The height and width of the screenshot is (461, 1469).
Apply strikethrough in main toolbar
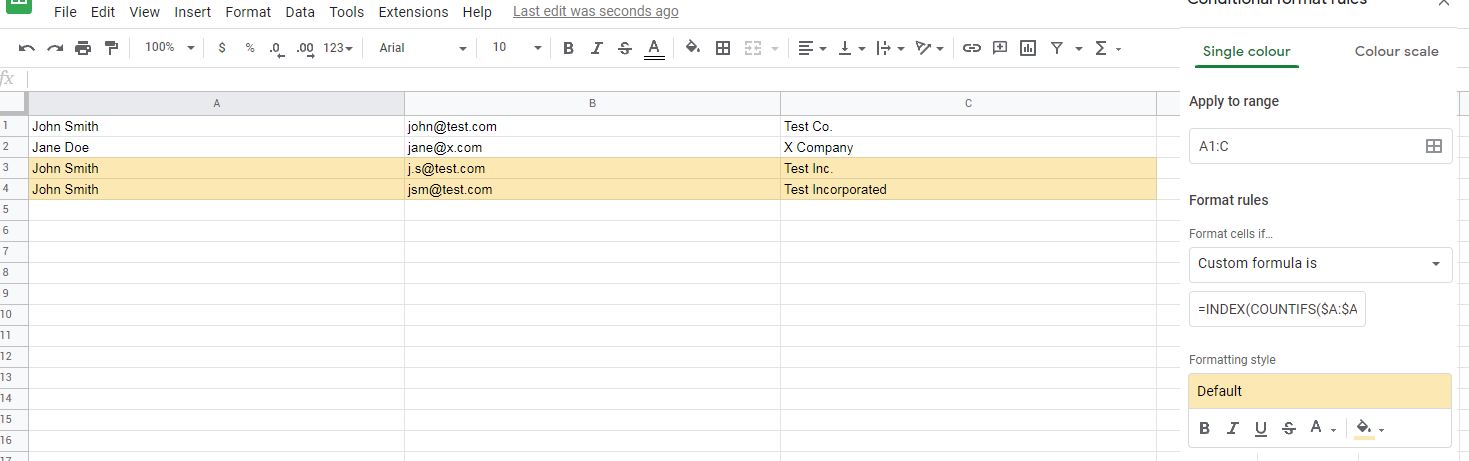pos(625,48)
